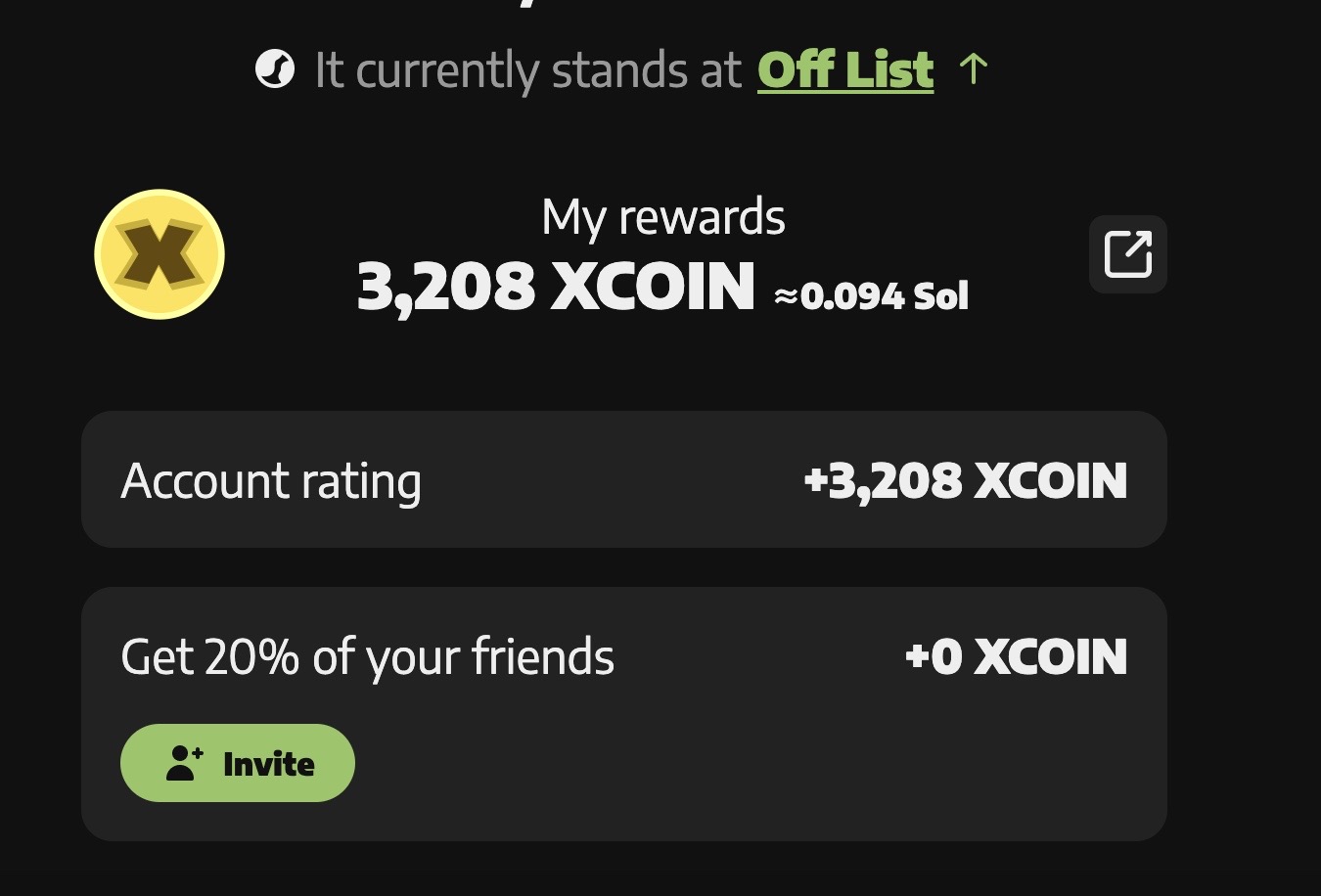The width and height of the screenshot is (1321, 896).
Task: Click the "+3,208 XCOIN" account rating value
Action: click(x=965, y=480)
